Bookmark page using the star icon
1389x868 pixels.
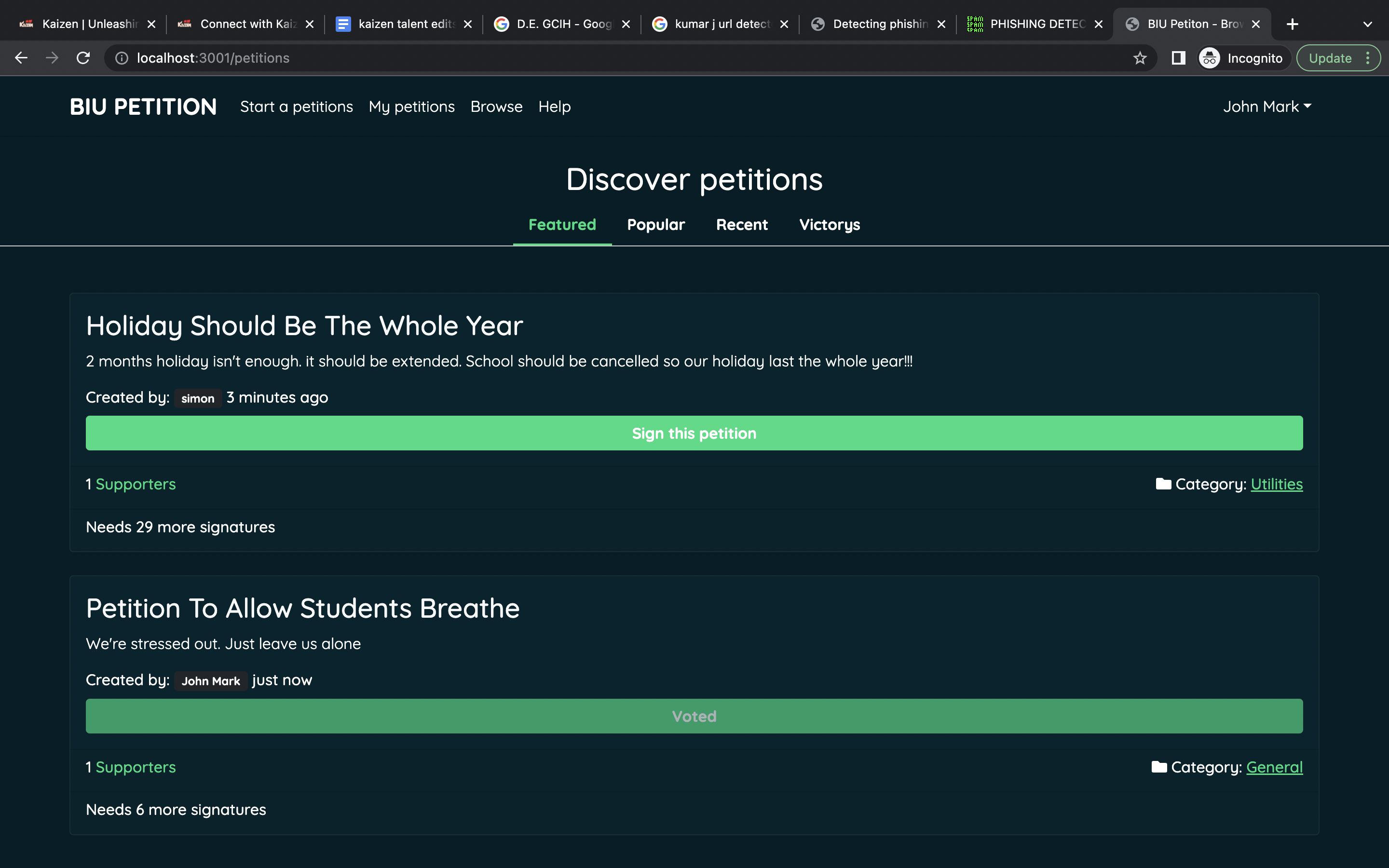point(1140,58)
